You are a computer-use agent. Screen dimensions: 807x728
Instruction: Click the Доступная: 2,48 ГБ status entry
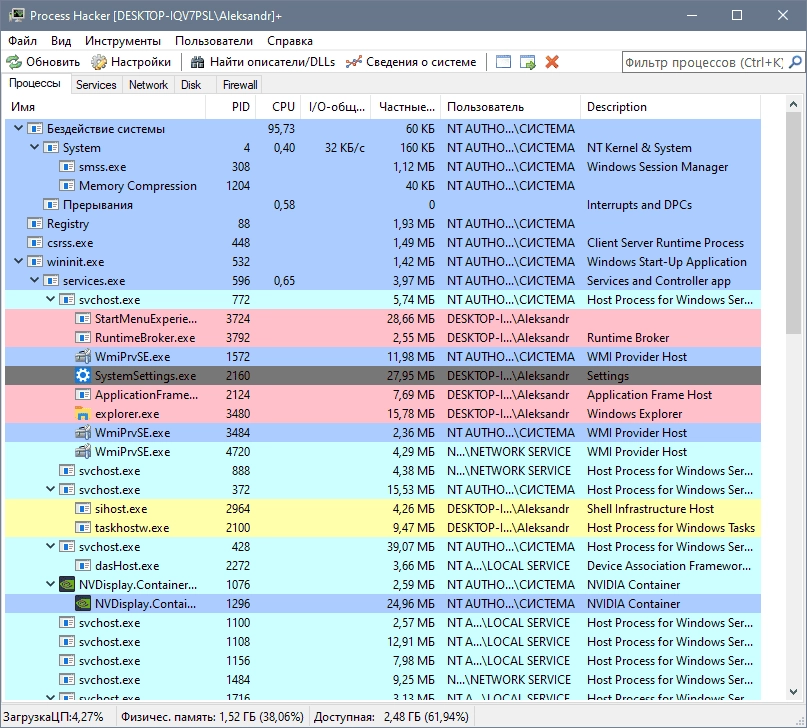click(x=391, y=717)
